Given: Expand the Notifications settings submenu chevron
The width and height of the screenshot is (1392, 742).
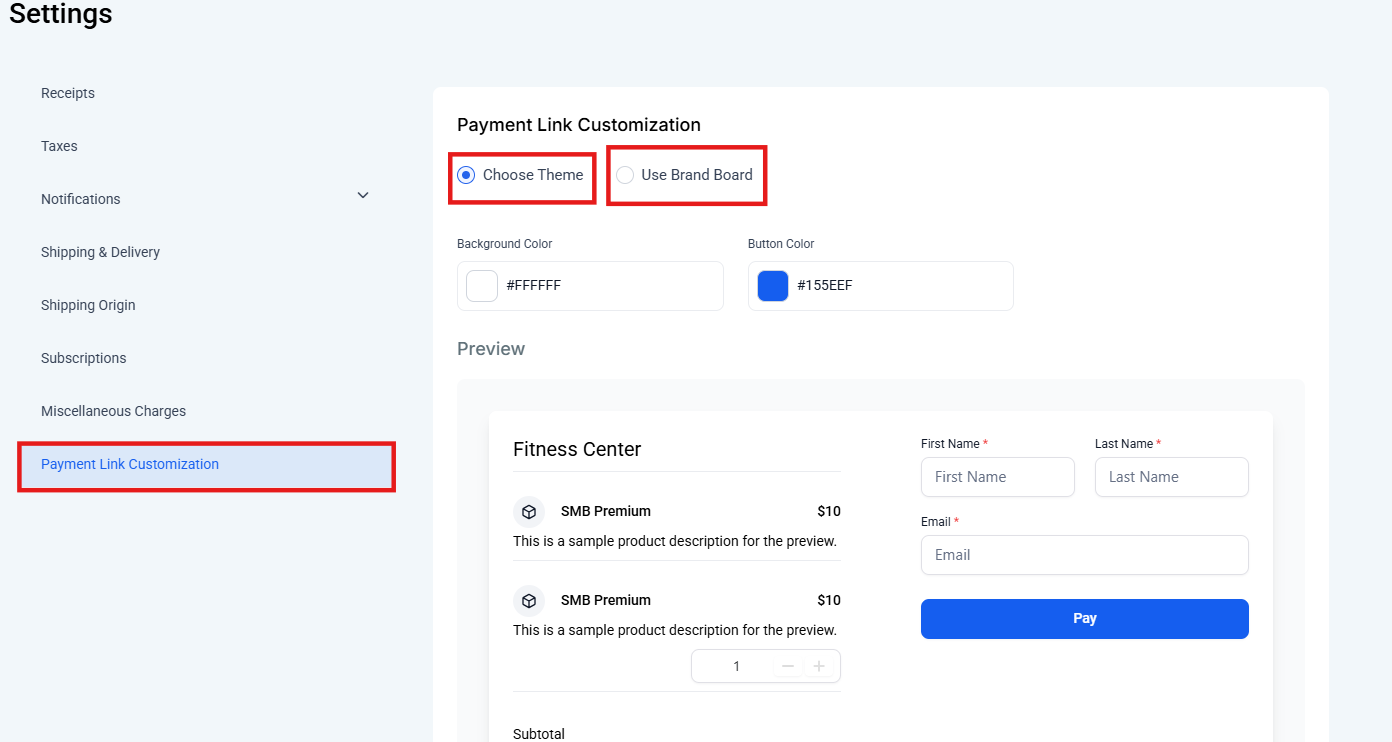Looking at the screenshot, I should point(363,195).
